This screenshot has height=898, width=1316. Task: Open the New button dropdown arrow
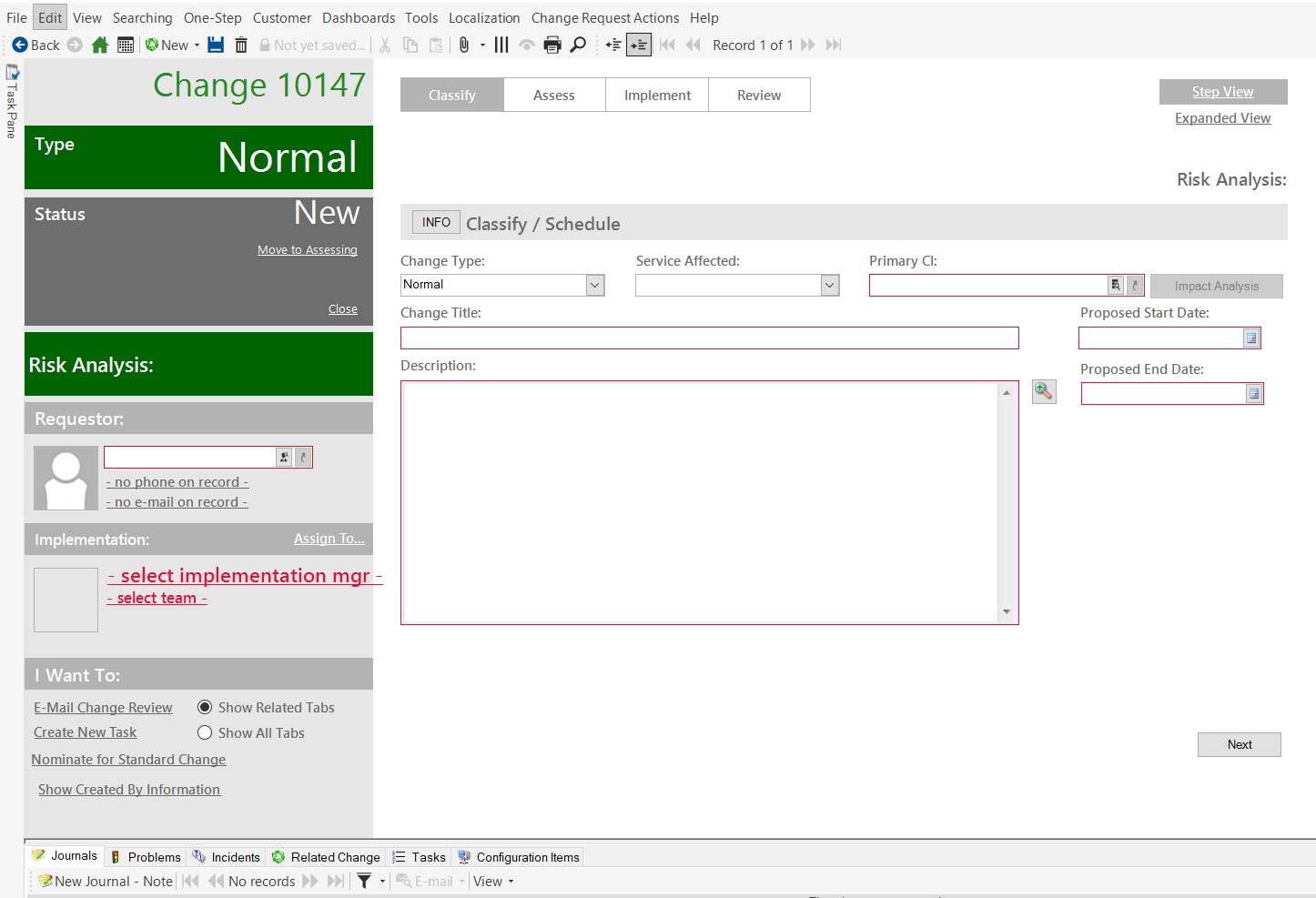(x=197, y=45)
